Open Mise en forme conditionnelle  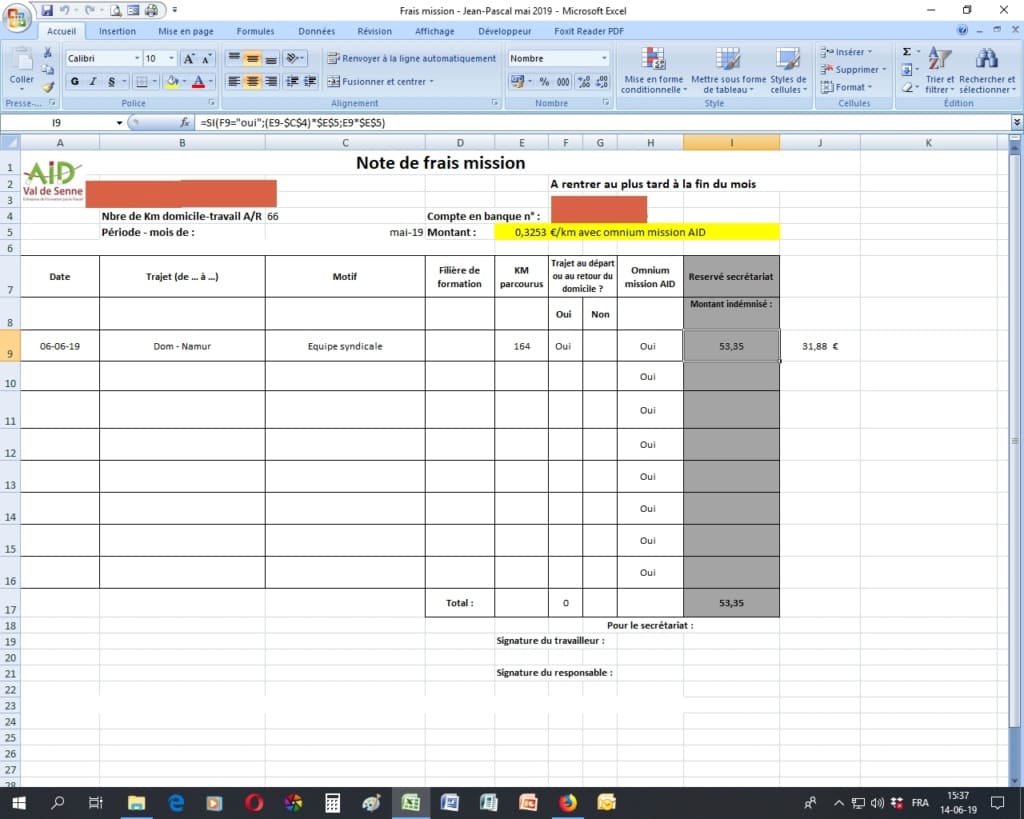pyautogui.click(x=652, y=71)
